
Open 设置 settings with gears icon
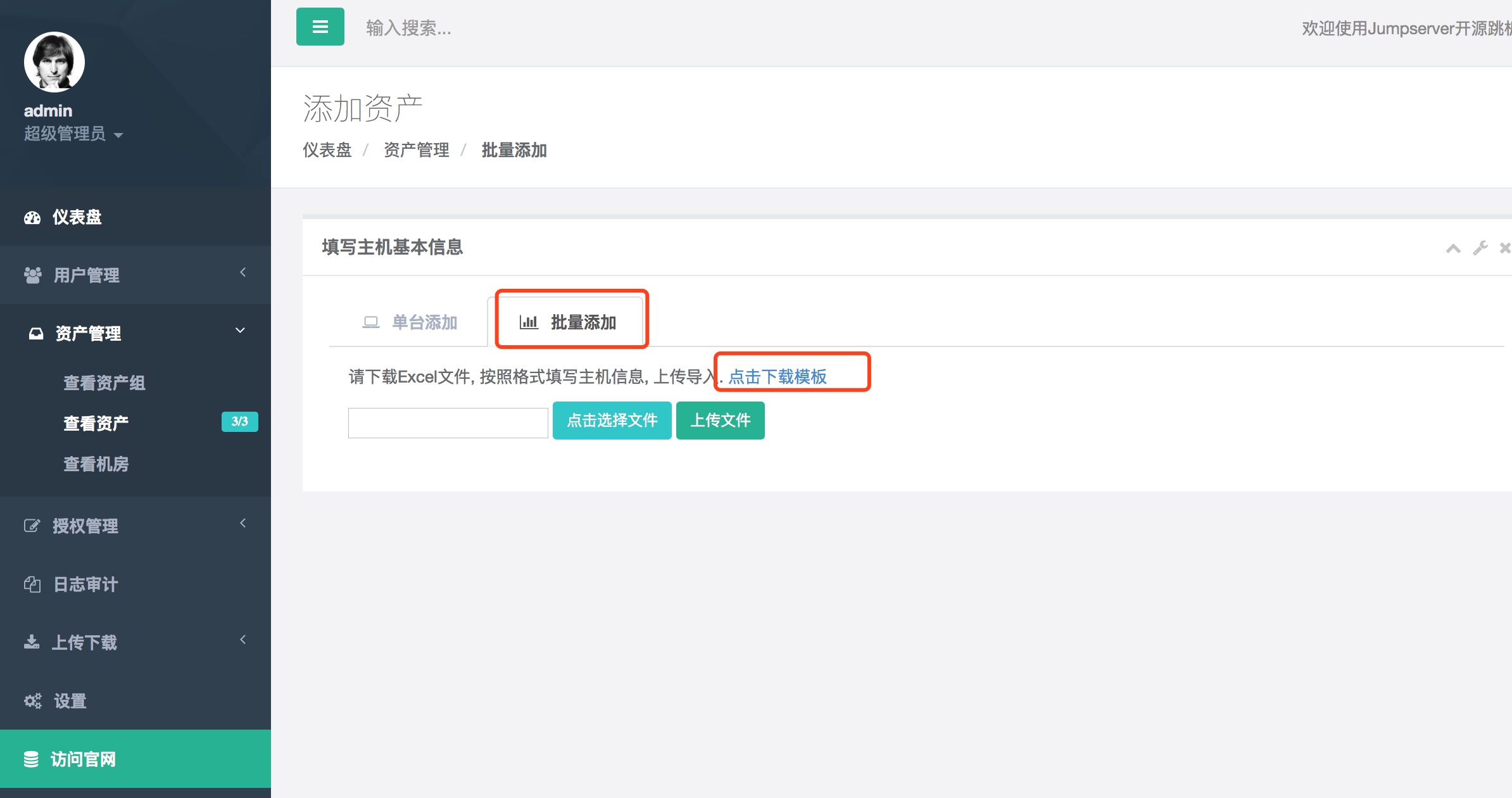tap(70, 700)
